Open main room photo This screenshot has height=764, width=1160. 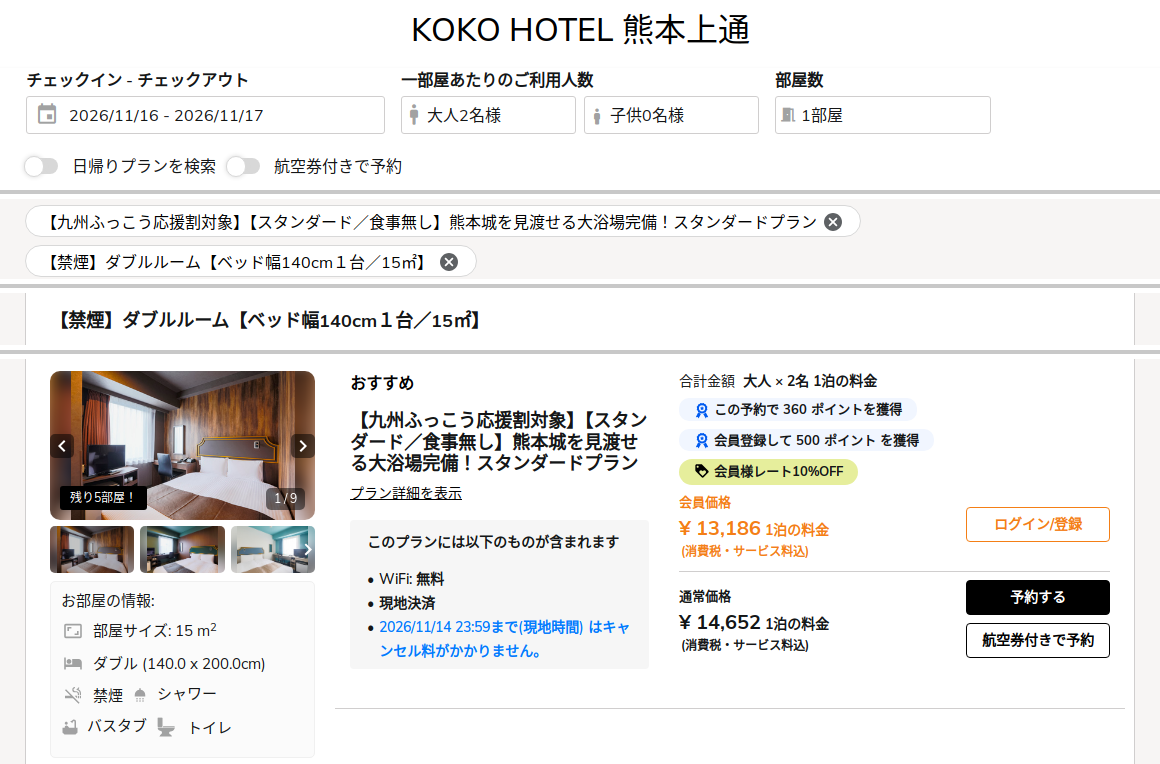pos(183,445)
